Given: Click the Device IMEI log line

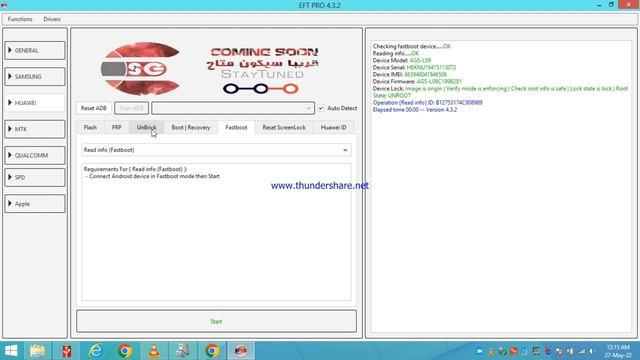Looking at the screenshot, I should 410,74.
